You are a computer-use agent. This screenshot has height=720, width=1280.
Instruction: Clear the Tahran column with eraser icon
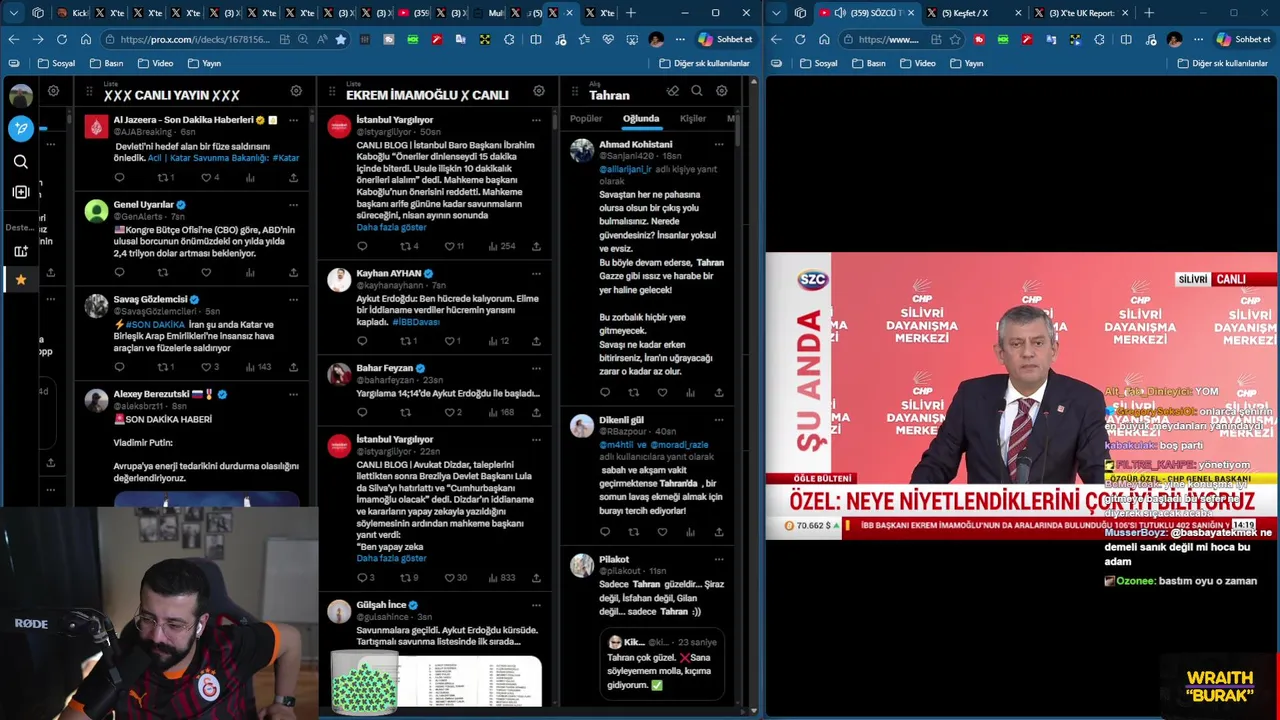click(x=672, y=91)
